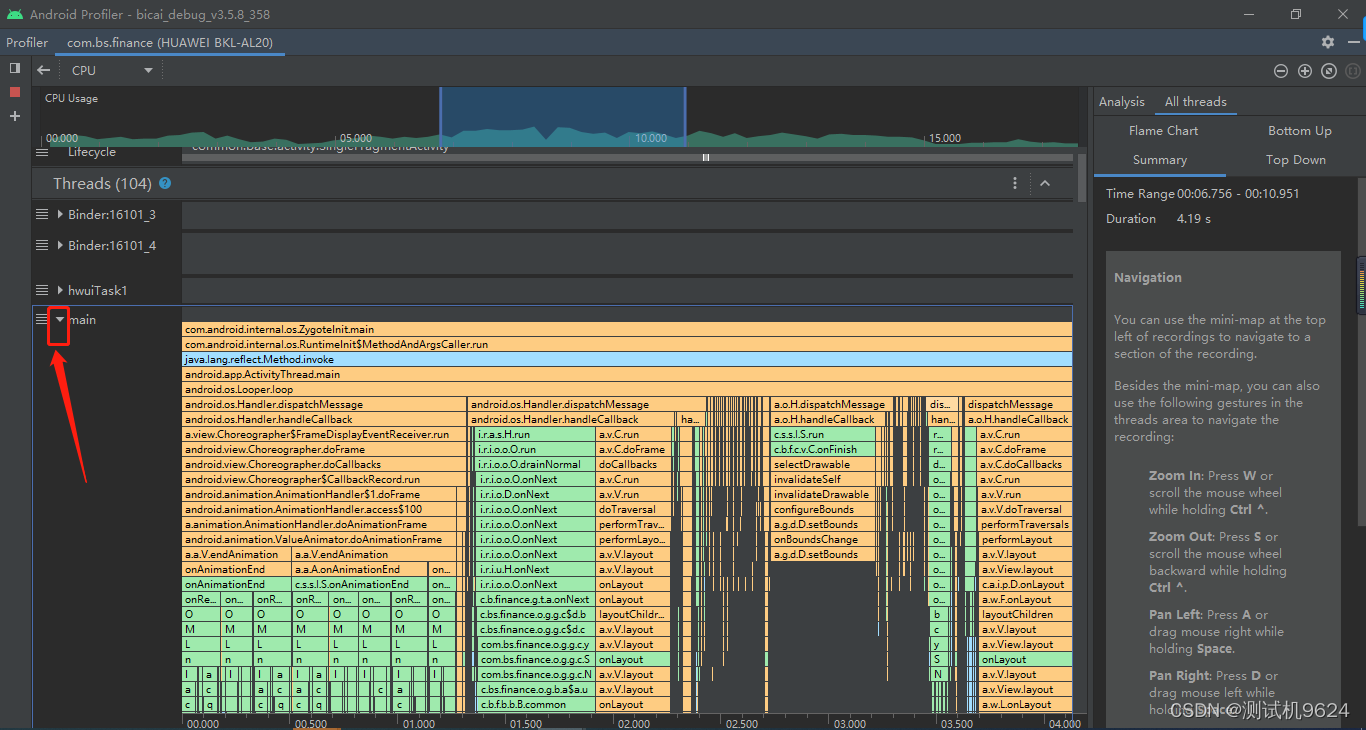1366x730 pixels.
Task: Select the performTraversals frame
Action: 1025,524
